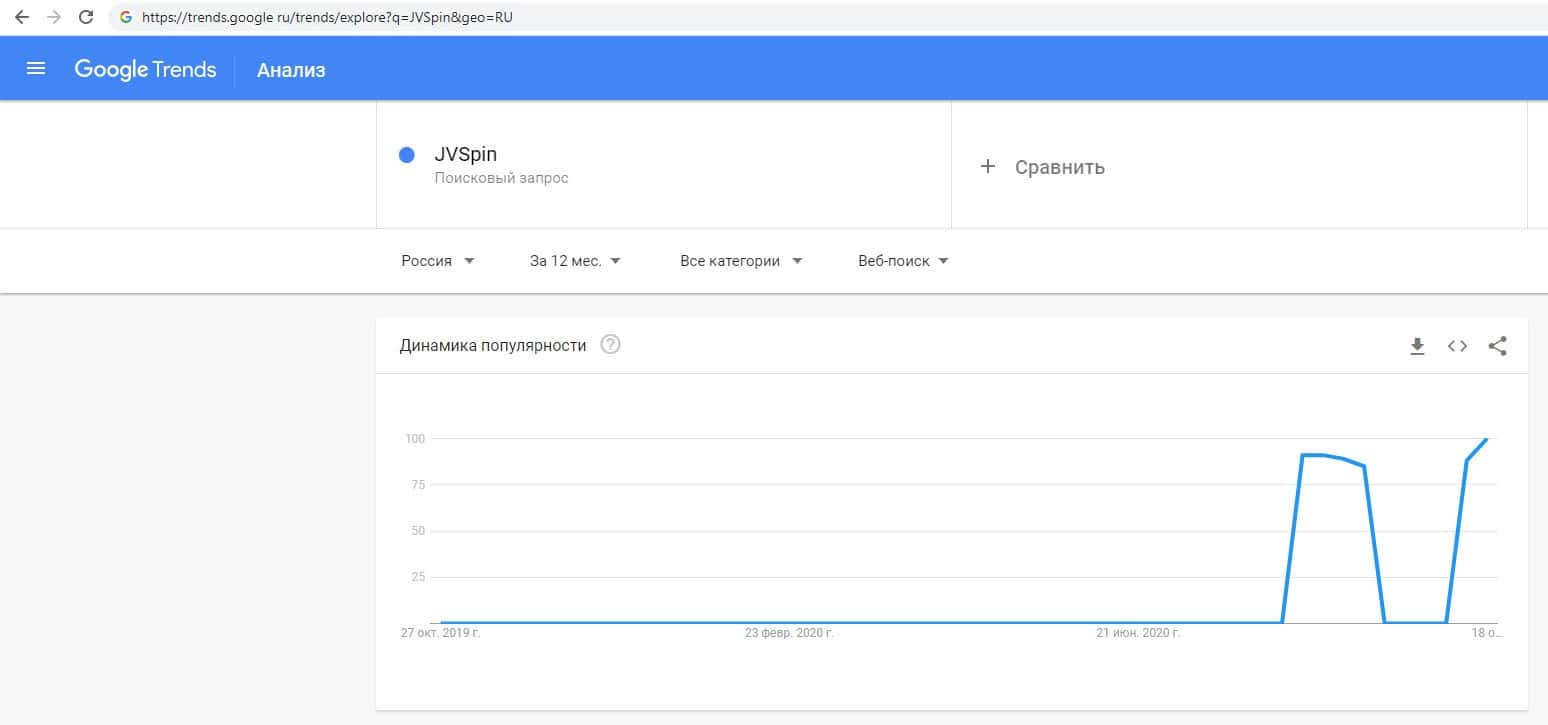Click the plus sign beside Сравнить

coord(988,166)
